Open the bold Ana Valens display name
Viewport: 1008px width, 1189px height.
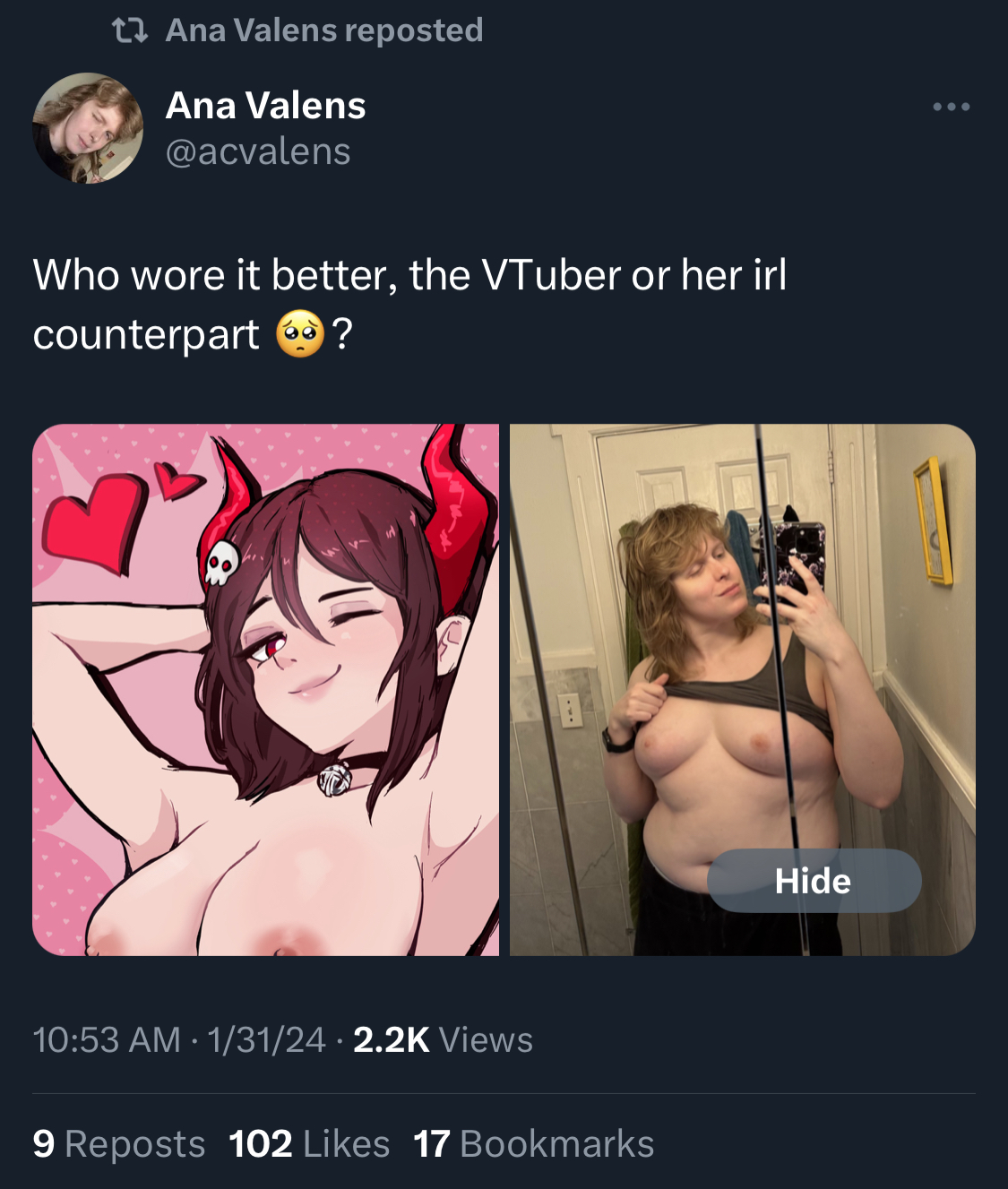coord(266,106)
